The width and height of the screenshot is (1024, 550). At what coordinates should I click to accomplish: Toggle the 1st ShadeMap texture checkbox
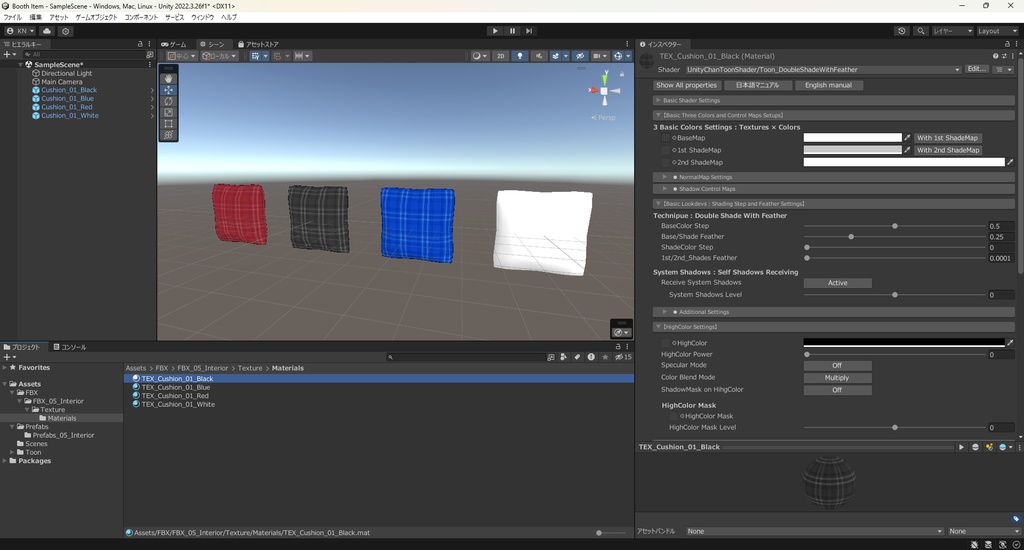665,150
